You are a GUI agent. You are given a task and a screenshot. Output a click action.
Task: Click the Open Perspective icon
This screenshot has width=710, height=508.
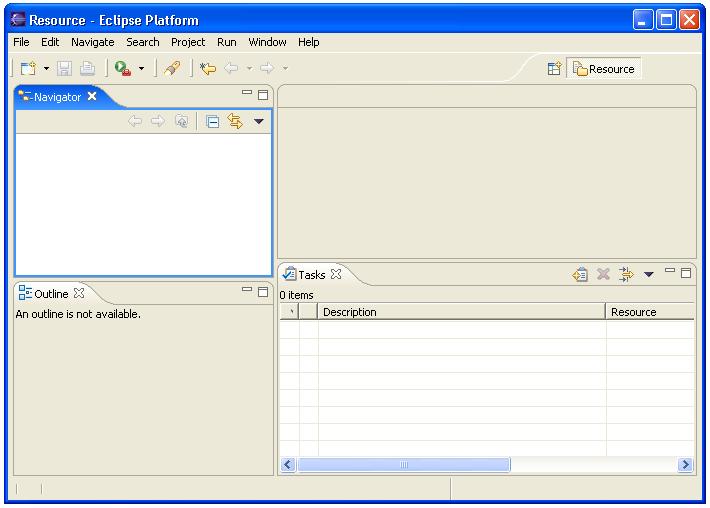[554, 69]
